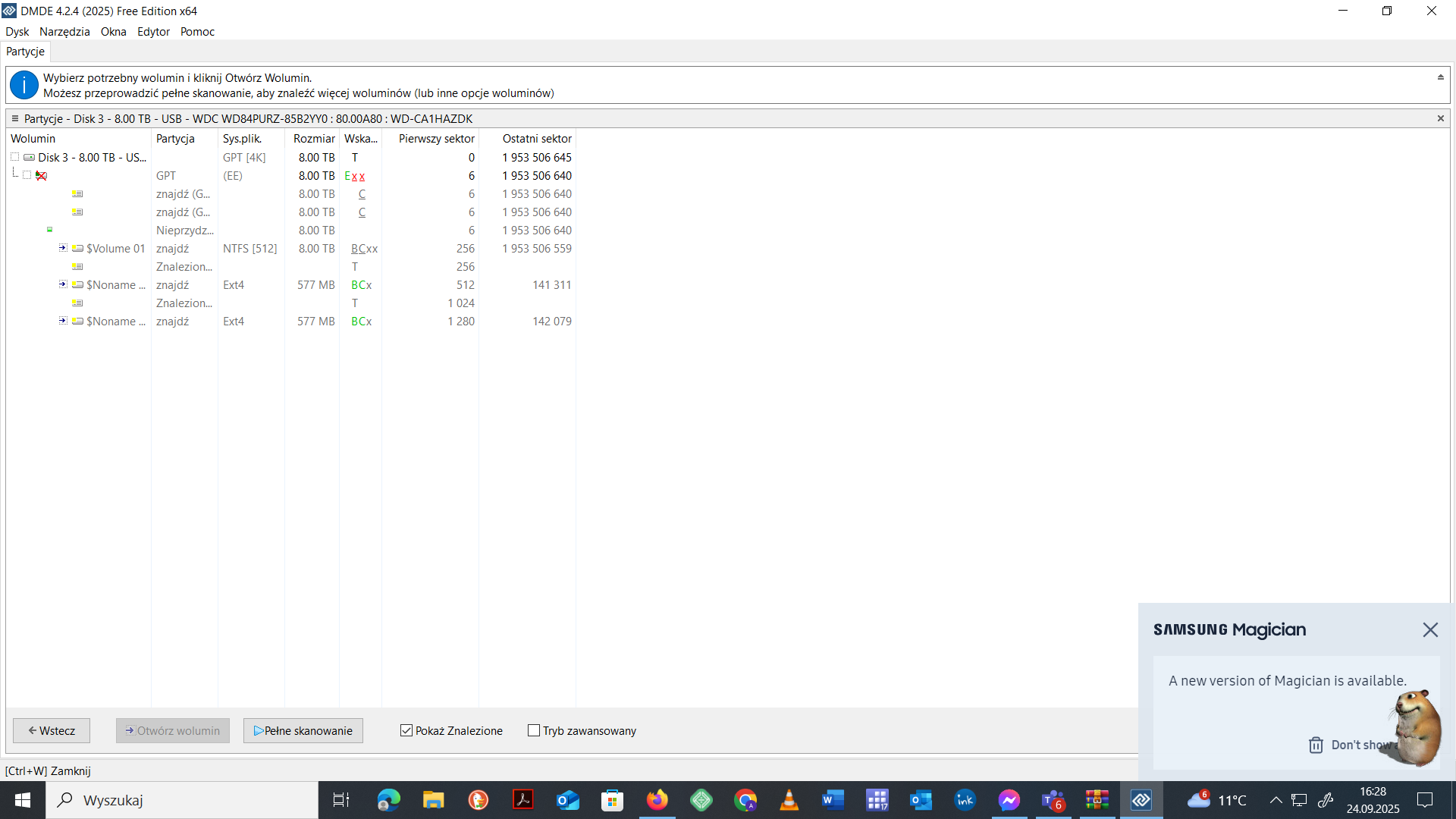Open the Windows Start menu
Viewport: 1456px width, 819px height.
click(23, 800)
